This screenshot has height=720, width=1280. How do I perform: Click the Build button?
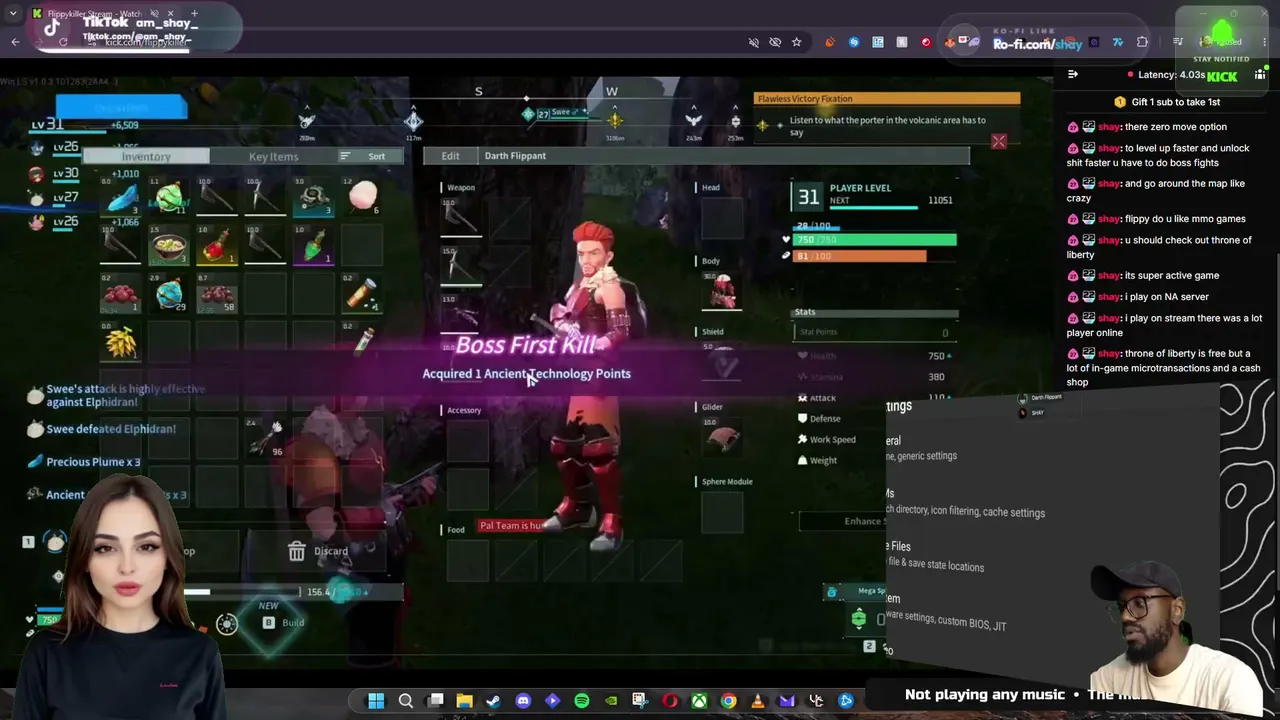tap(283, 622)
